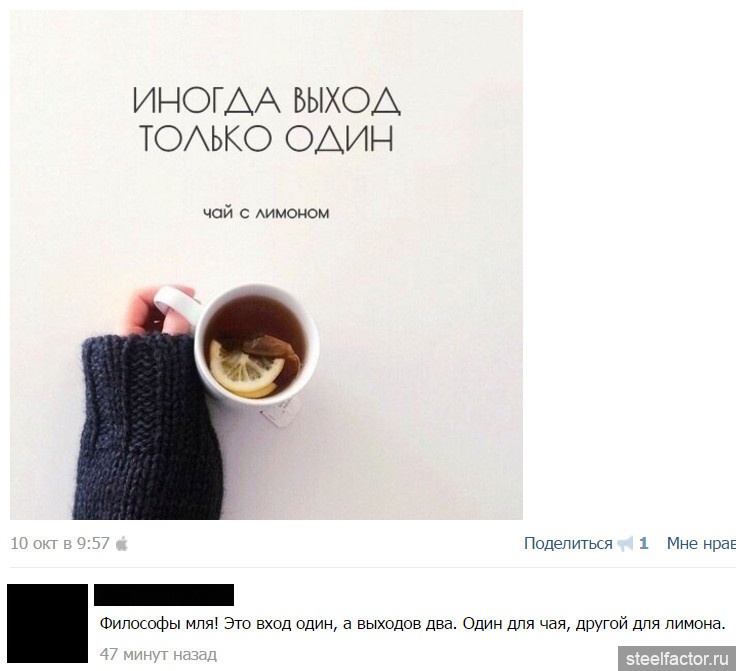Open the post timestamp 10 окт в 9:57
This screenshot has width=736, height=671.
point(60,543)
